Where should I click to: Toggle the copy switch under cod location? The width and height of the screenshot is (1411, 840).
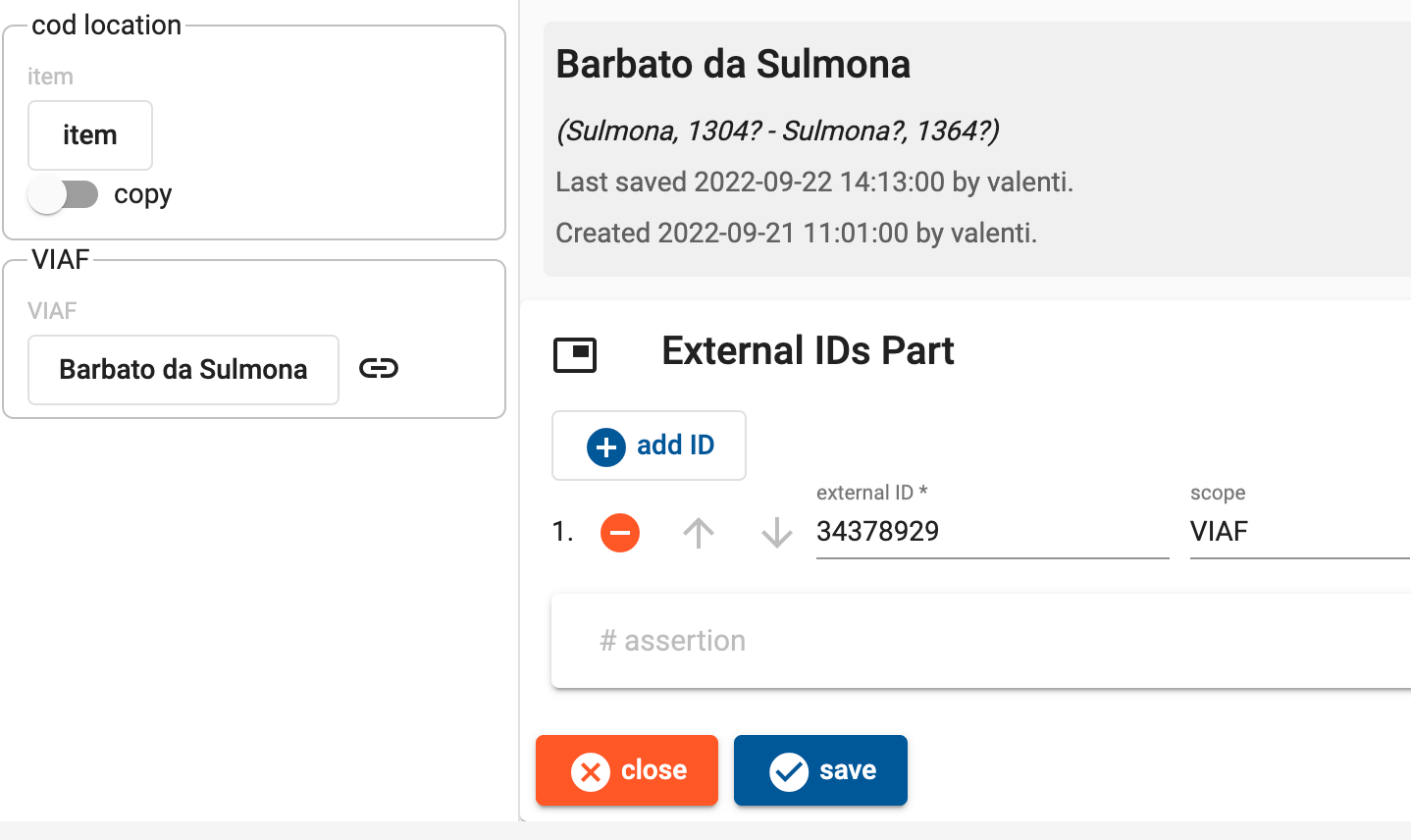click(x=63, y=194)
